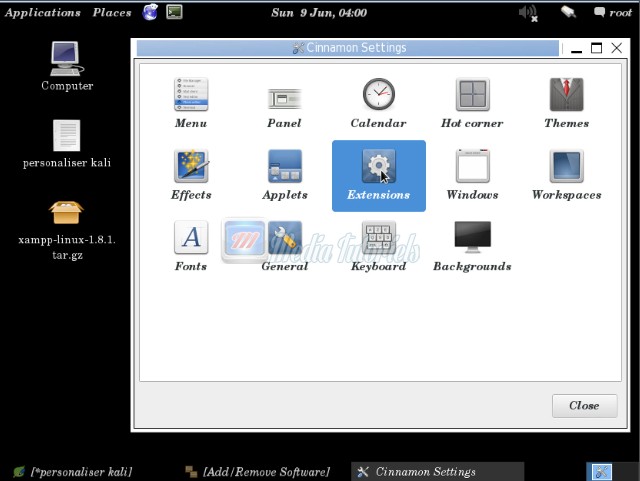The image size is (640, 481).
Task: Click the Cinnamon Settings title bar
Action: coord(348,48)
